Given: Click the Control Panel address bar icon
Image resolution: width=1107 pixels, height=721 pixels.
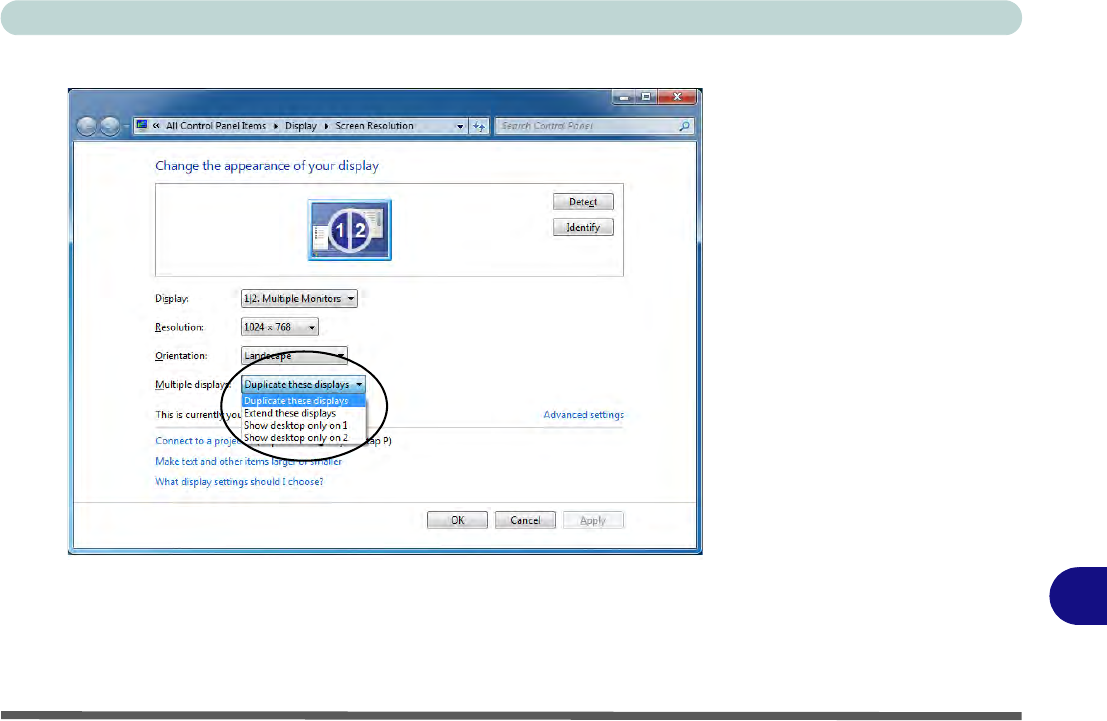Looking at the screenshot, I should coord(142,126).
